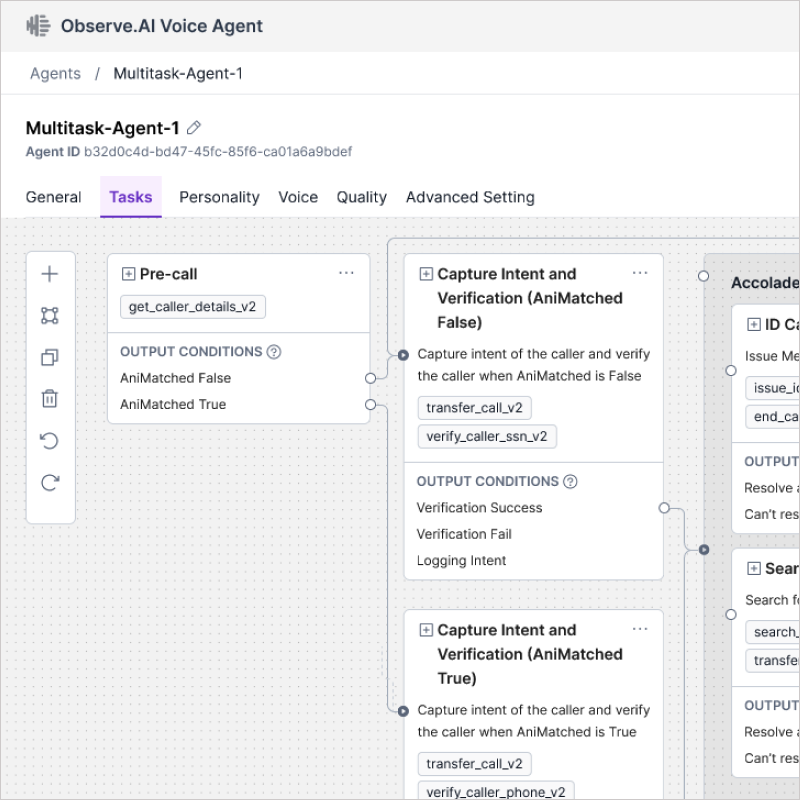Switch to the Personality tab
The width and height of the screenshot is (800, 800).
219,197
